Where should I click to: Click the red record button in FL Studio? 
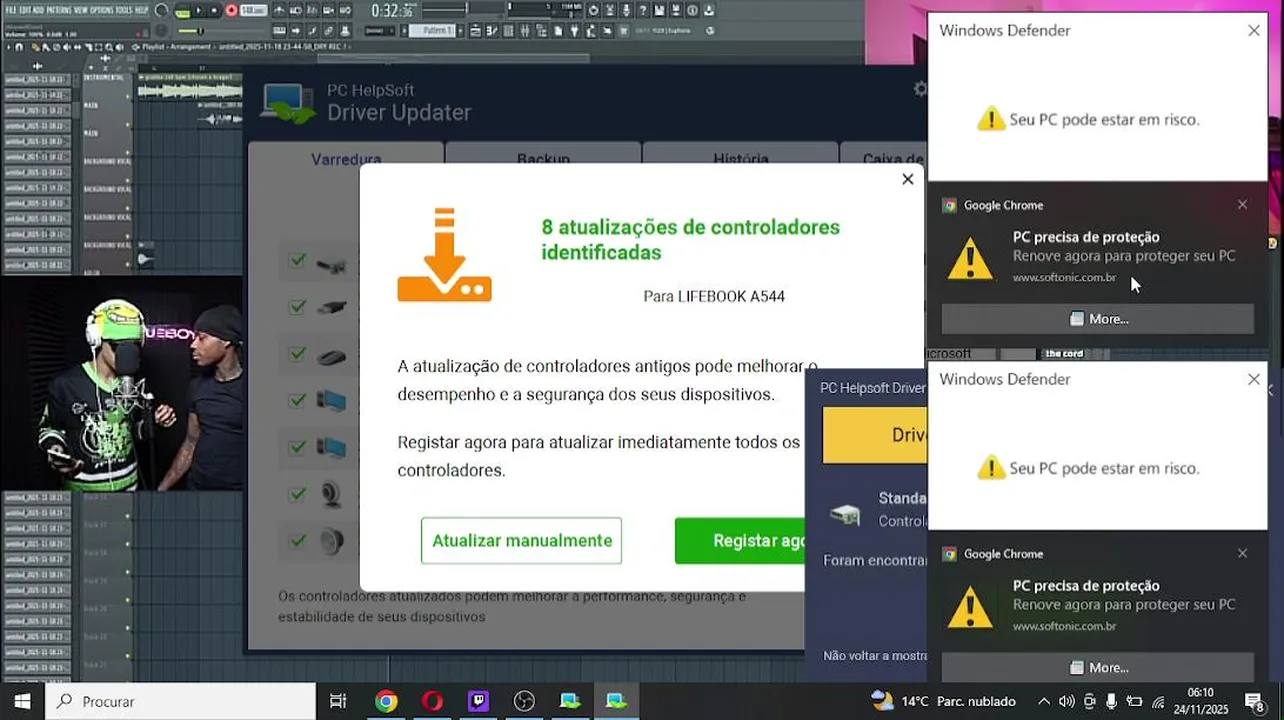[231, 10]
